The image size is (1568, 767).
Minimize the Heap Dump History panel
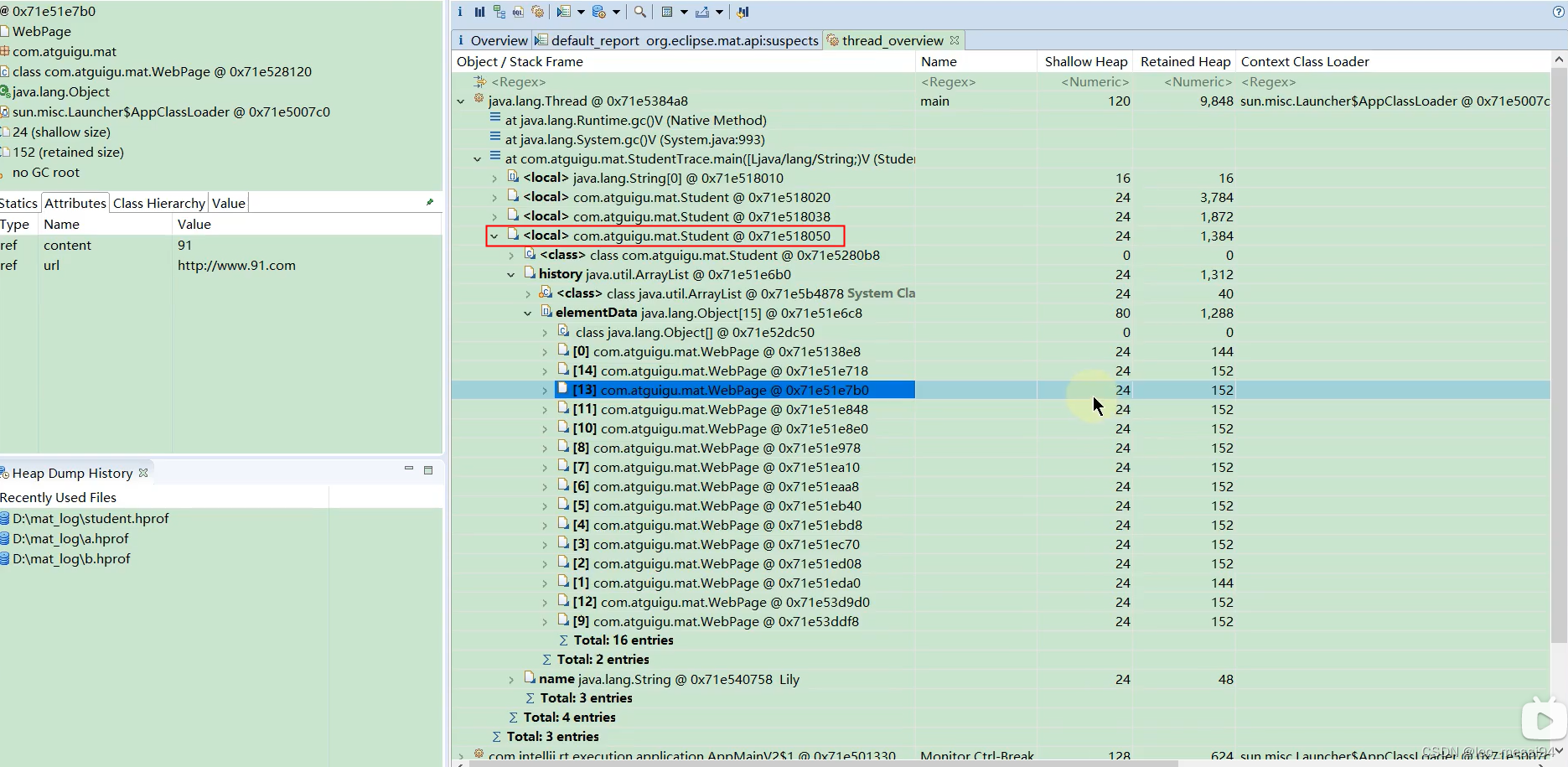click(409, 469)
